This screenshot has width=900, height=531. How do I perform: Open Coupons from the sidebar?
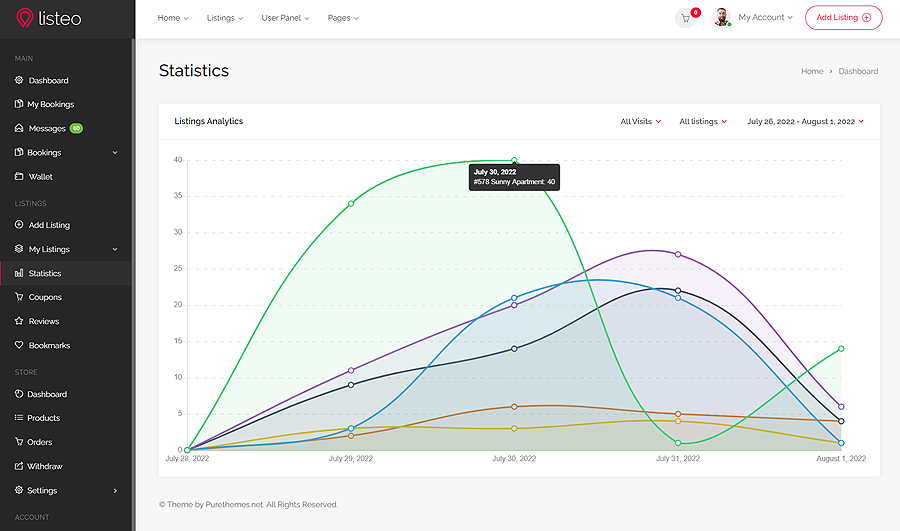tap(45, 297)
